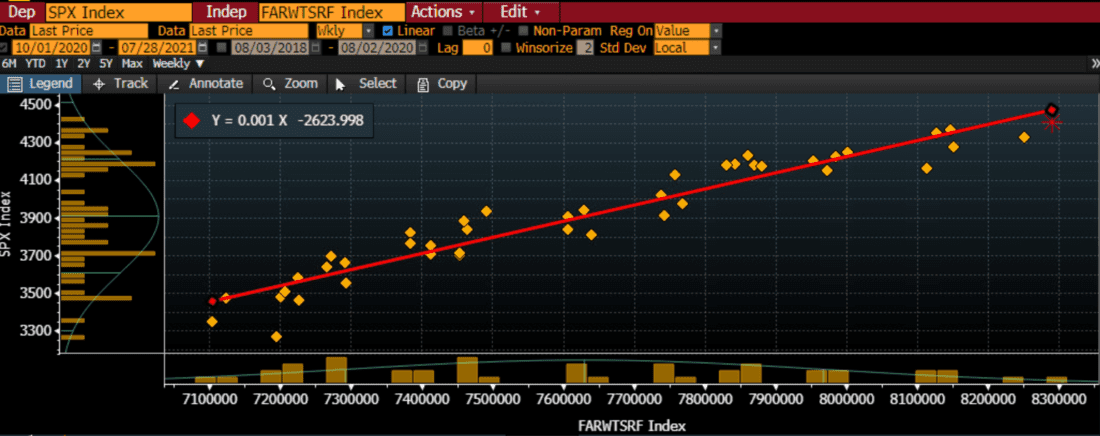
Task: Check the Non-Param option
Action: pos(523,31)
